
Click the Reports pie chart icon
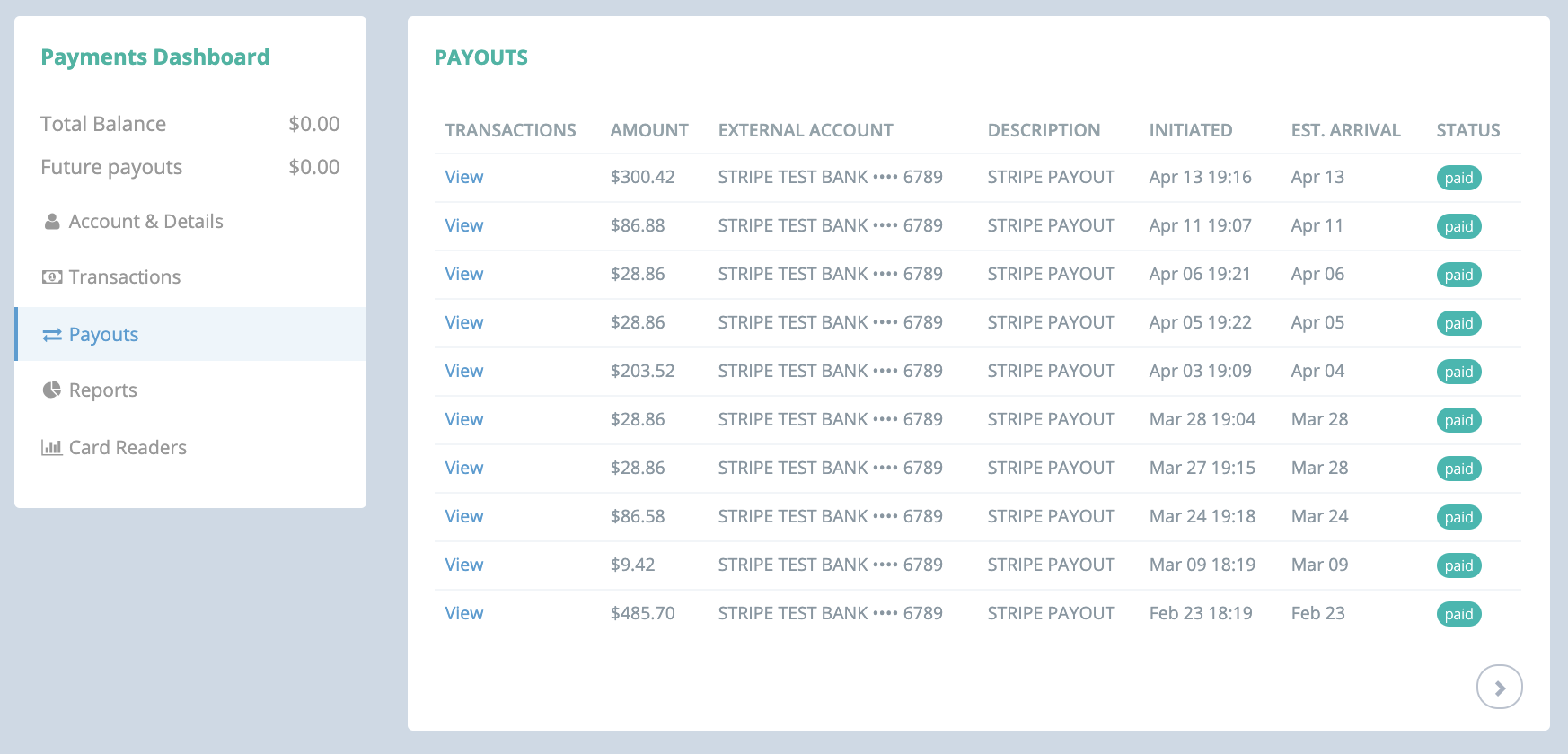(x=52, y=390)
